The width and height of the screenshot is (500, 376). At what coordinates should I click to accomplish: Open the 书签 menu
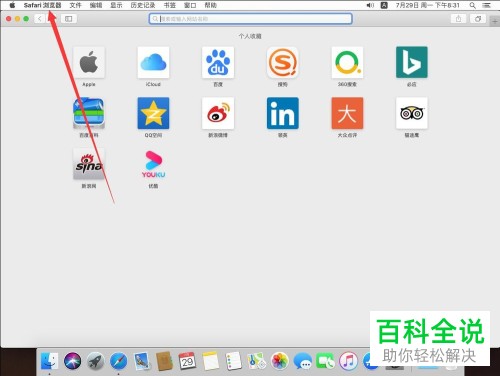click(170, 5)
